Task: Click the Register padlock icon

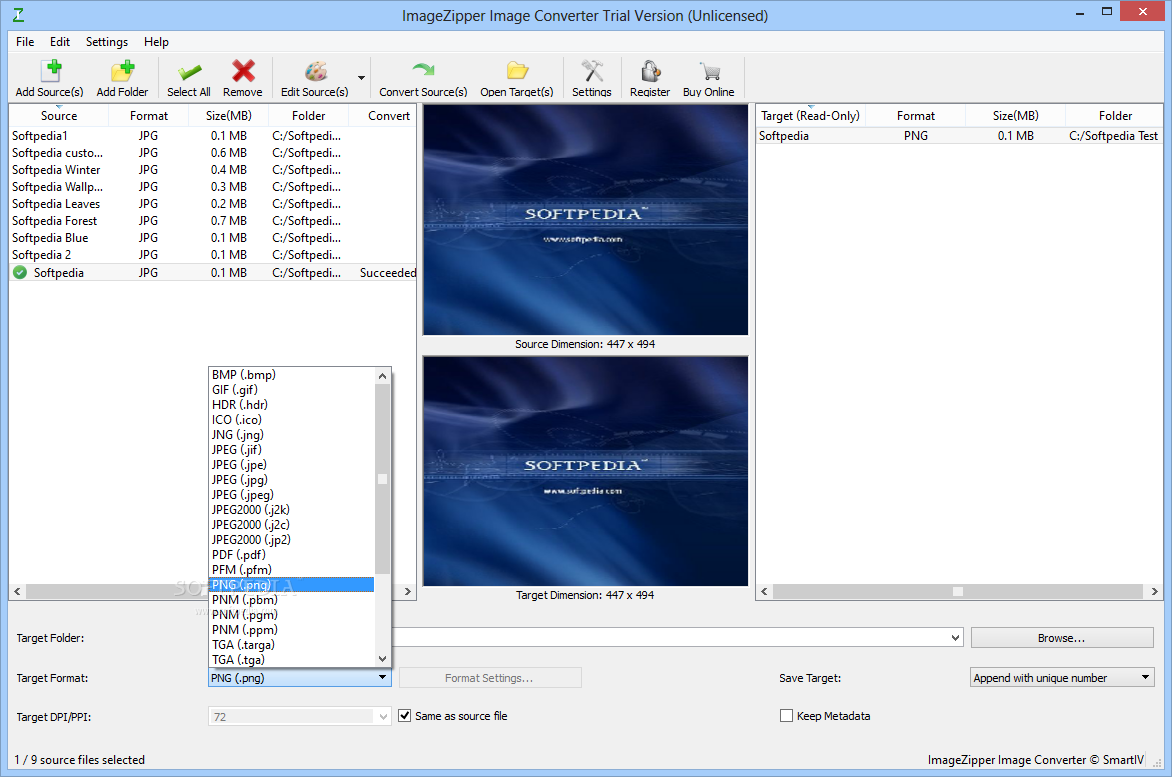Action: click(650, 71)
